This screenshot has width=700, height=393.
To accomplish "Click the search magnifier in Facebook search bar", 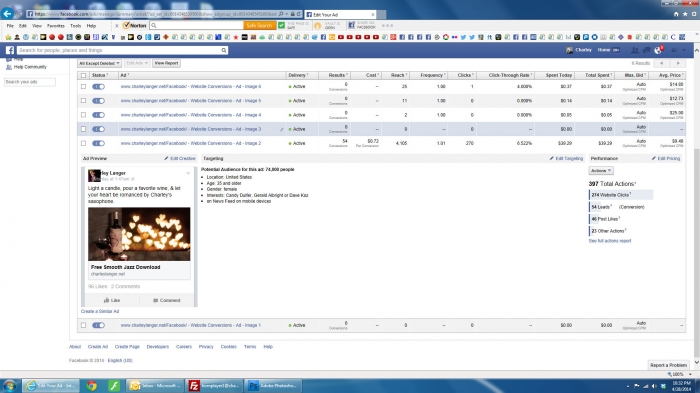I will (224, 50).
